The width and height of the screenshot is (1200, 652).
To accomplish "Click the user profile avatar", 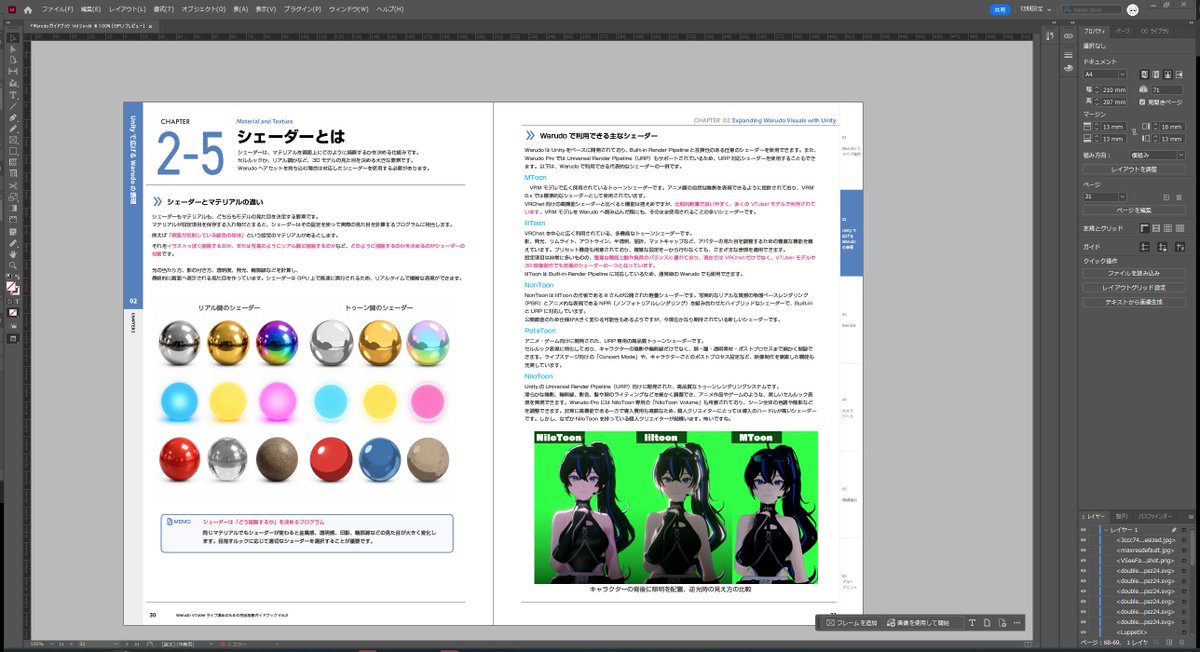I will 1133,9.
